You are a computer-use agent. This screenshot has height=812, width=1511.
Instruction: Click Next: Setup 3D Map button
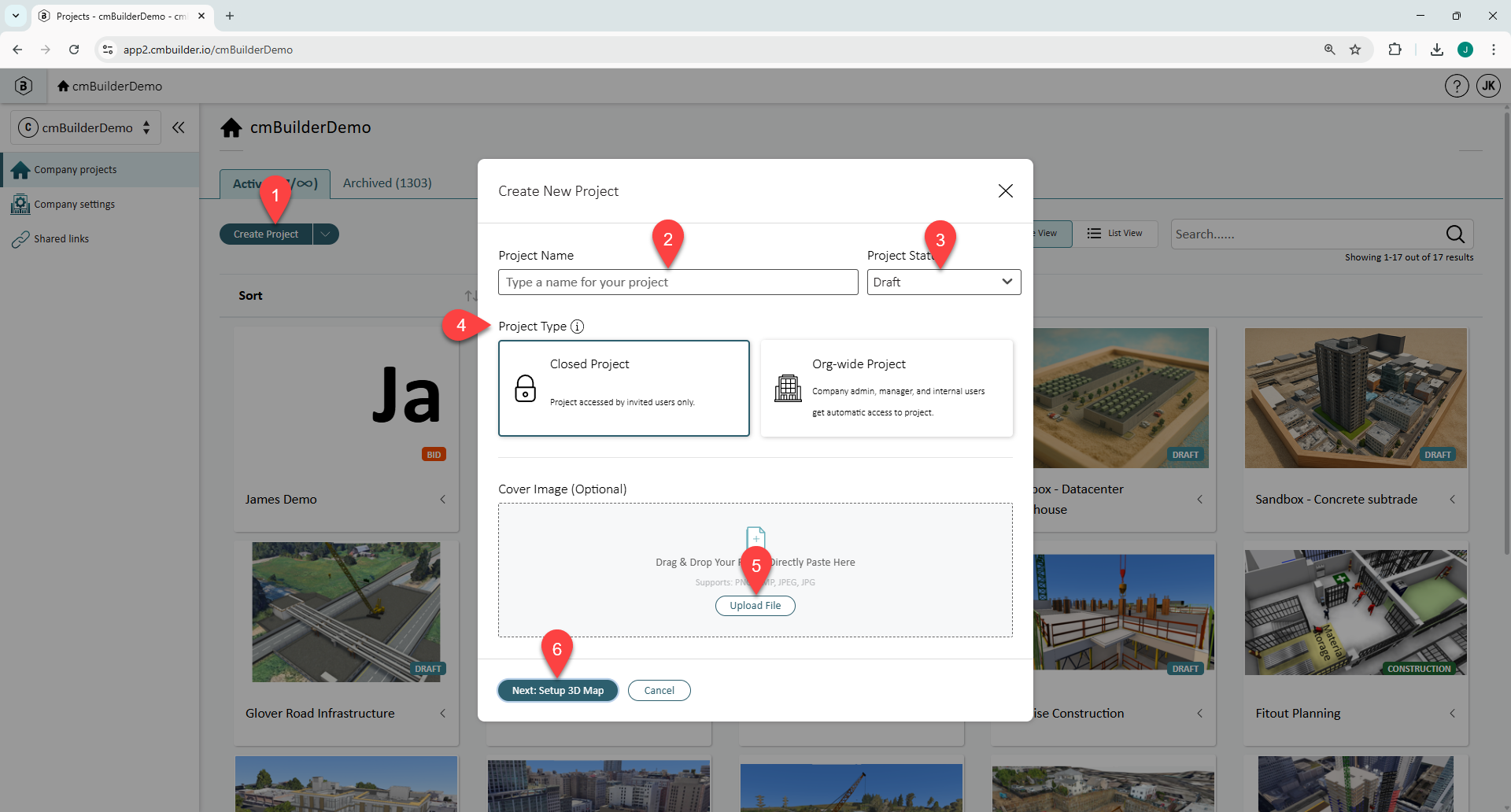point(558,691)
